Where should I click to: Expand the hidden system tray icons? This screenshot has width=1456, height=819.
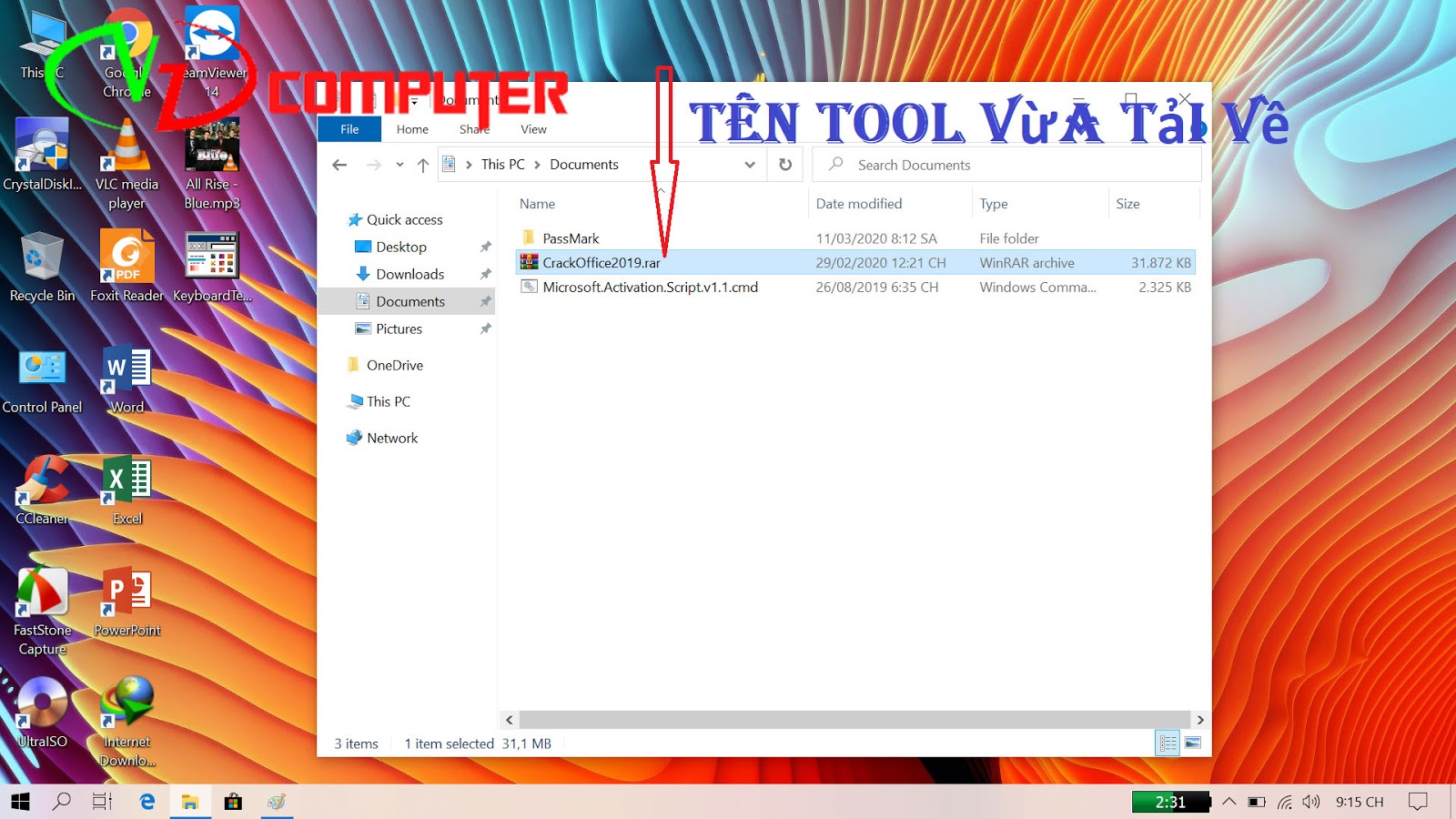click(1229, 802)
